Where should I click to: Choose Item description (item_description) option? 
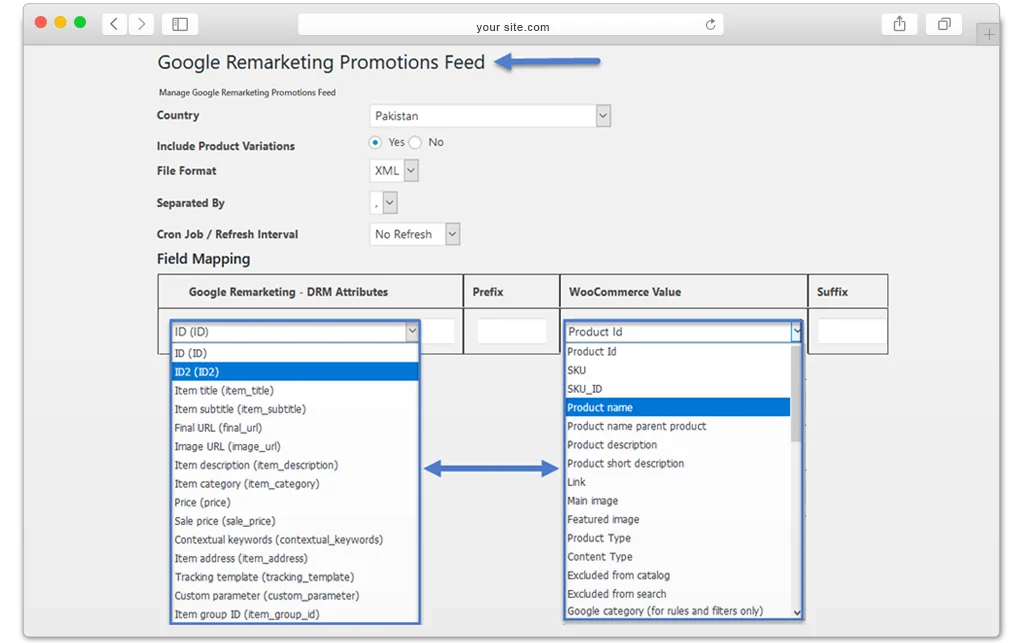pyautogui.click(x=295, y=465)
